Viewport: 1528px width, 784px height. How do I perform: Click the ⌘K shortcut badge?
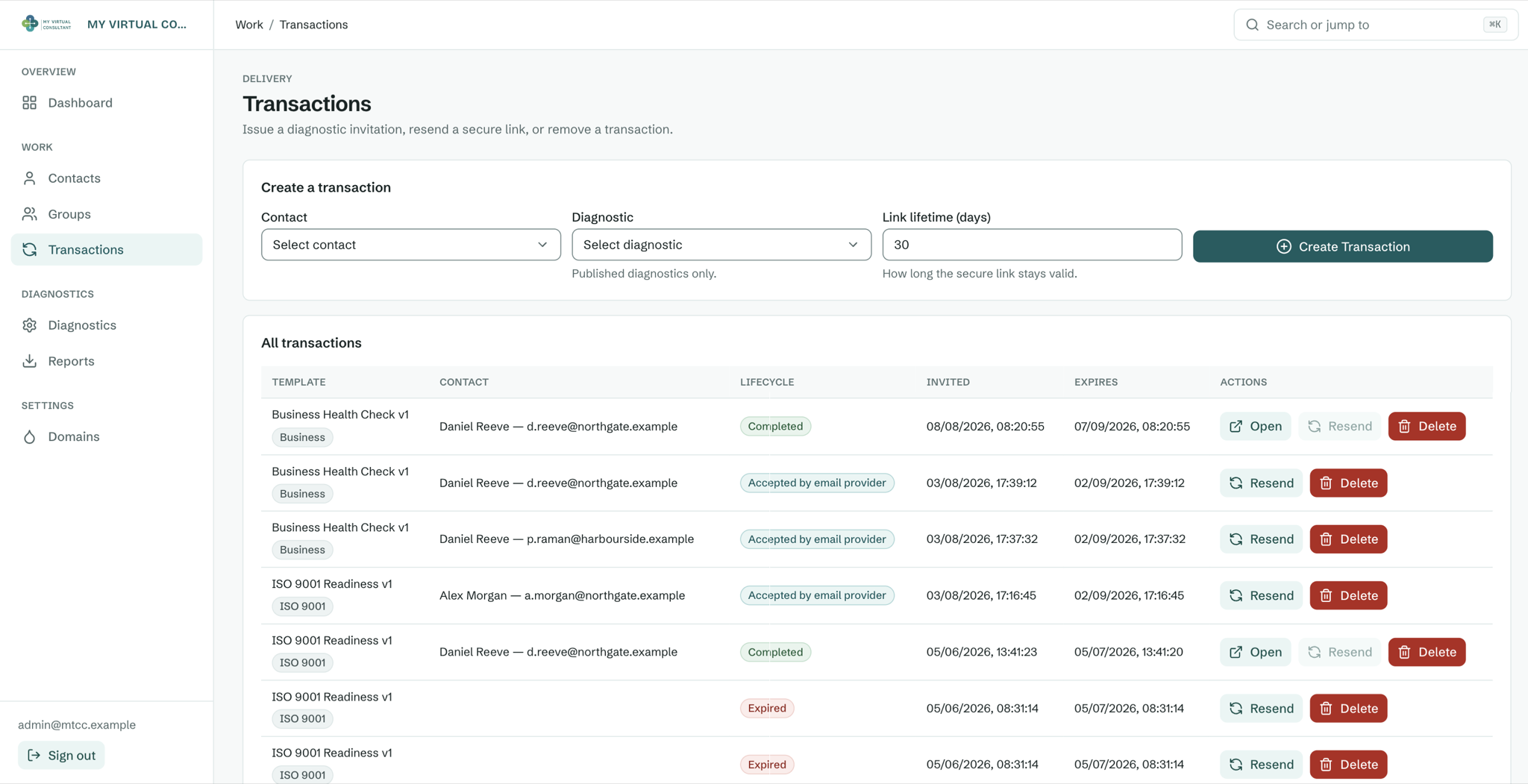1494,25
